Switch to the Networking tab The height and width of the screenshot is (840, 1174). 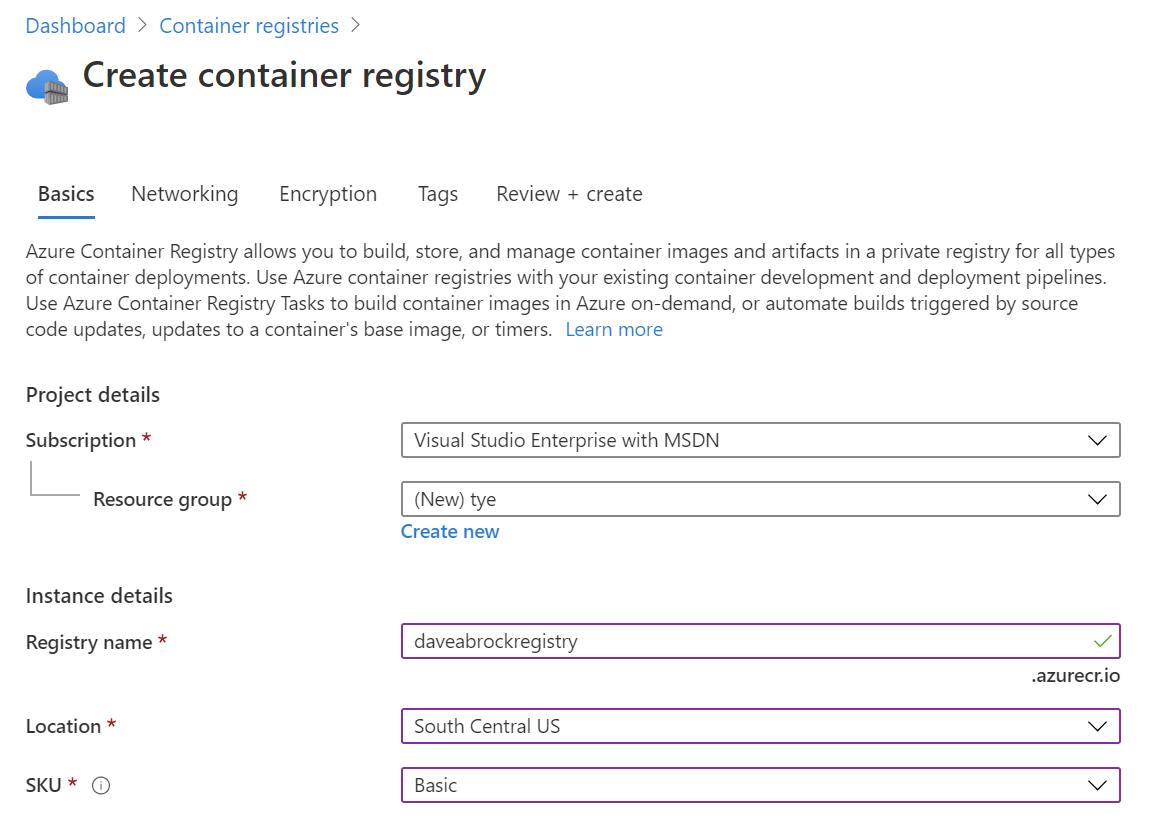coord(184,193)
